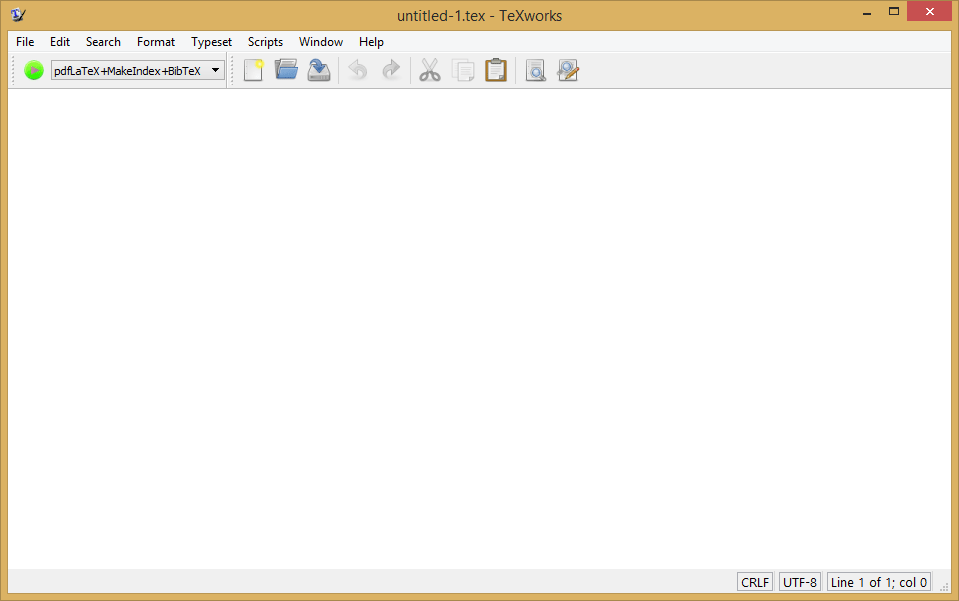This screenshot has height=601, width=959.
Task: Click the window resize grip in status bar
Action: (944, 586)
